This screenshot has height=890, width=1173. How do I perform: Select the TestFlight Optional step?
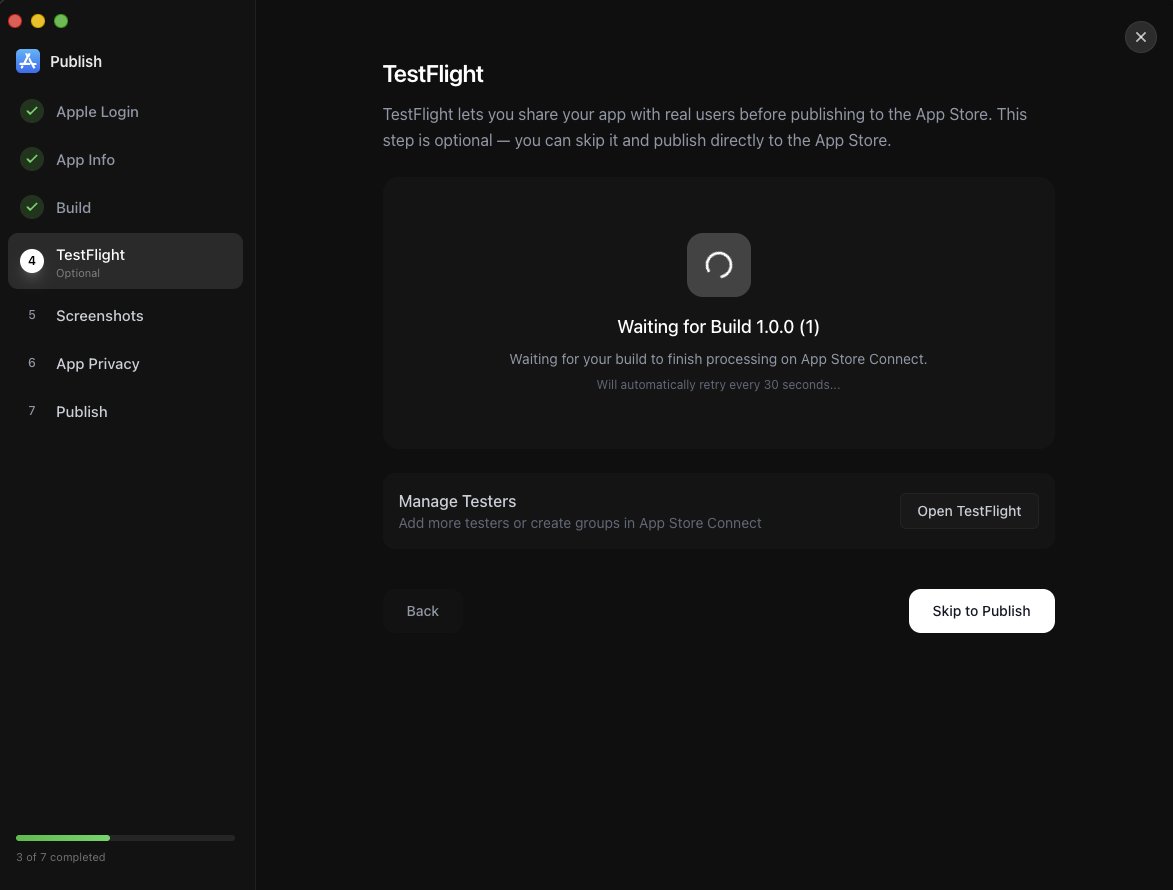(125, 261)
